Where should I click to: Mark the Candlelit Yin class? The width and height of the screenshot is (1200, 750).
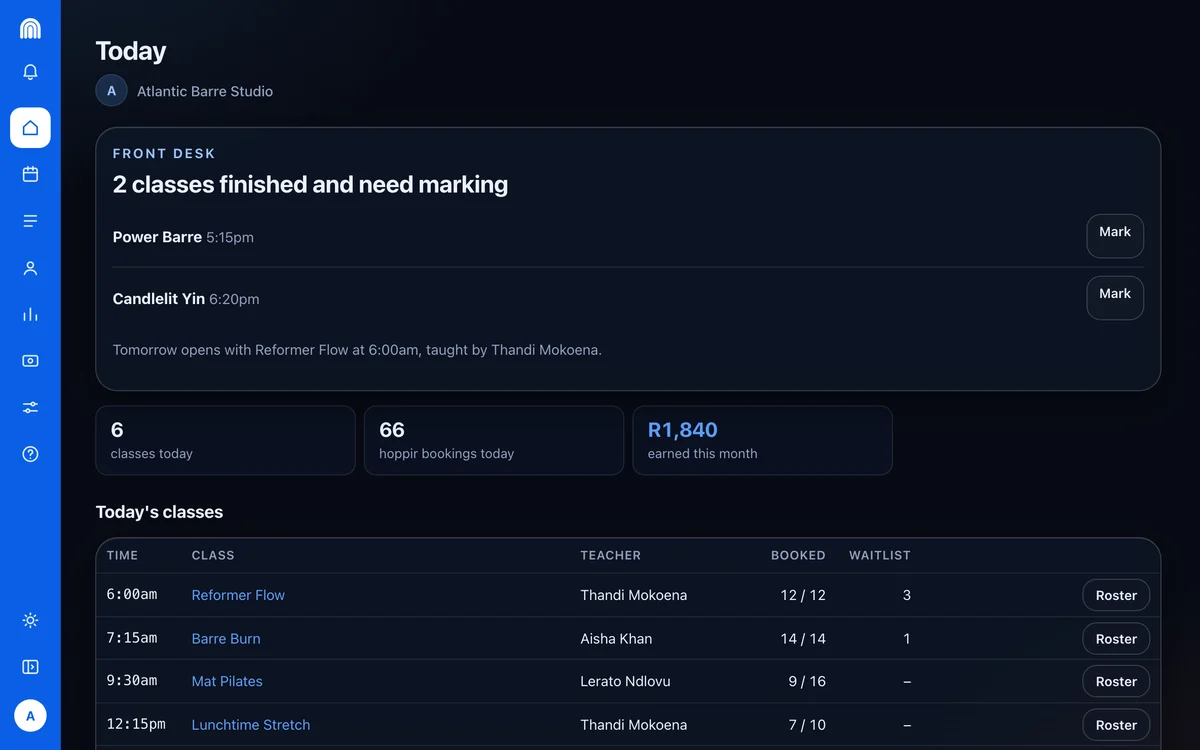coord(1115,298)
